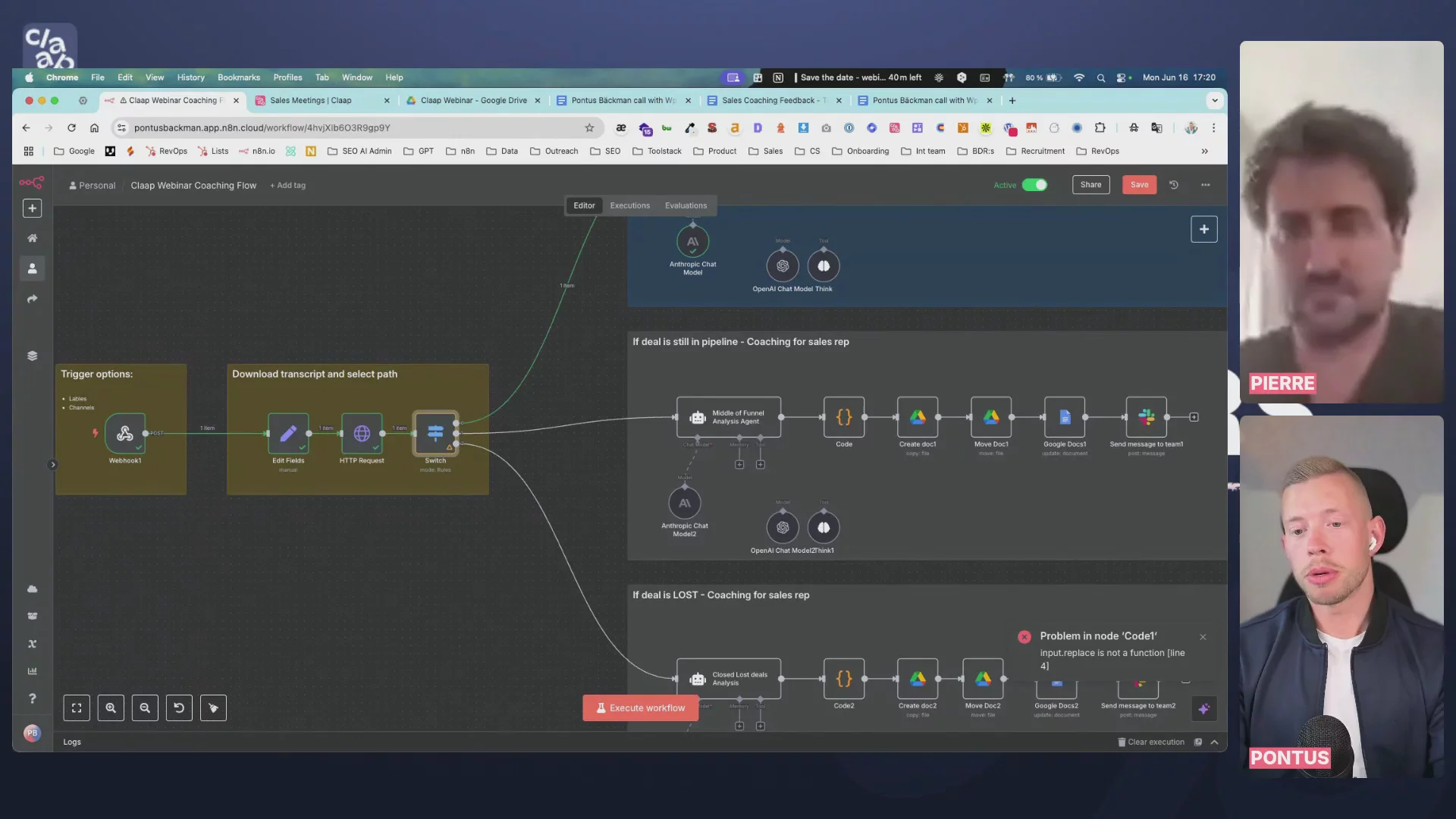Open the Webhook1 trigger node
1456x819 pixels.
pyautogui.click(x=125, y=433)
